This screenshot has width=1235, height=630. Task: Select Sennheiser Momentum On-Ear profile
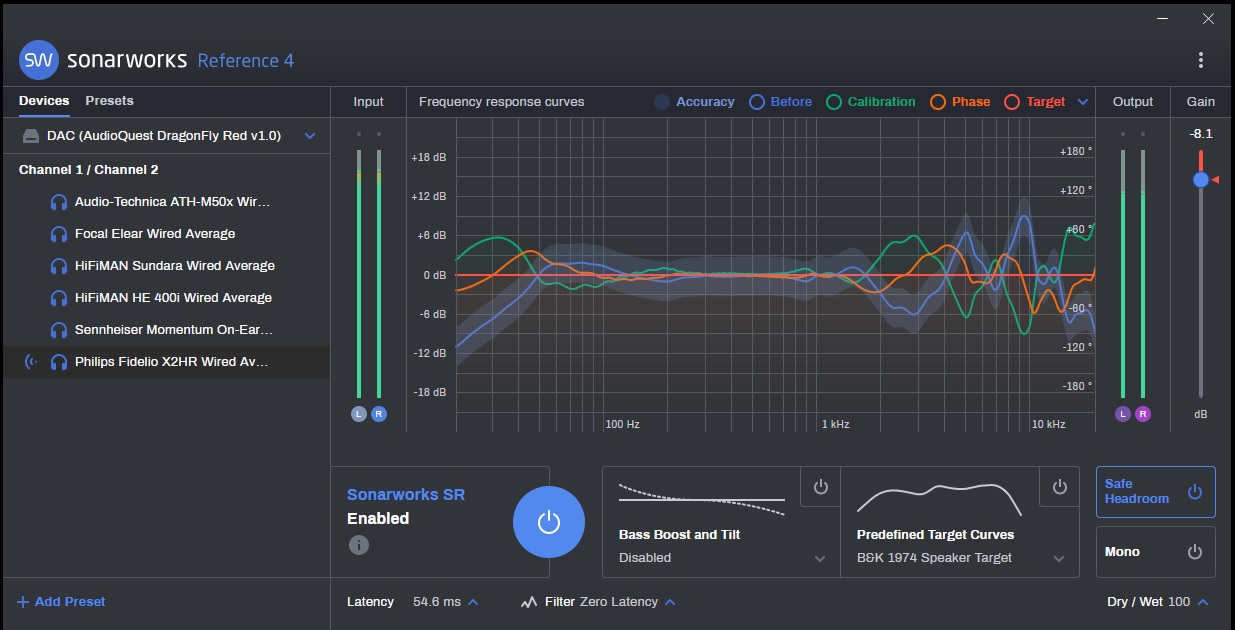click(x=165, y=330)
